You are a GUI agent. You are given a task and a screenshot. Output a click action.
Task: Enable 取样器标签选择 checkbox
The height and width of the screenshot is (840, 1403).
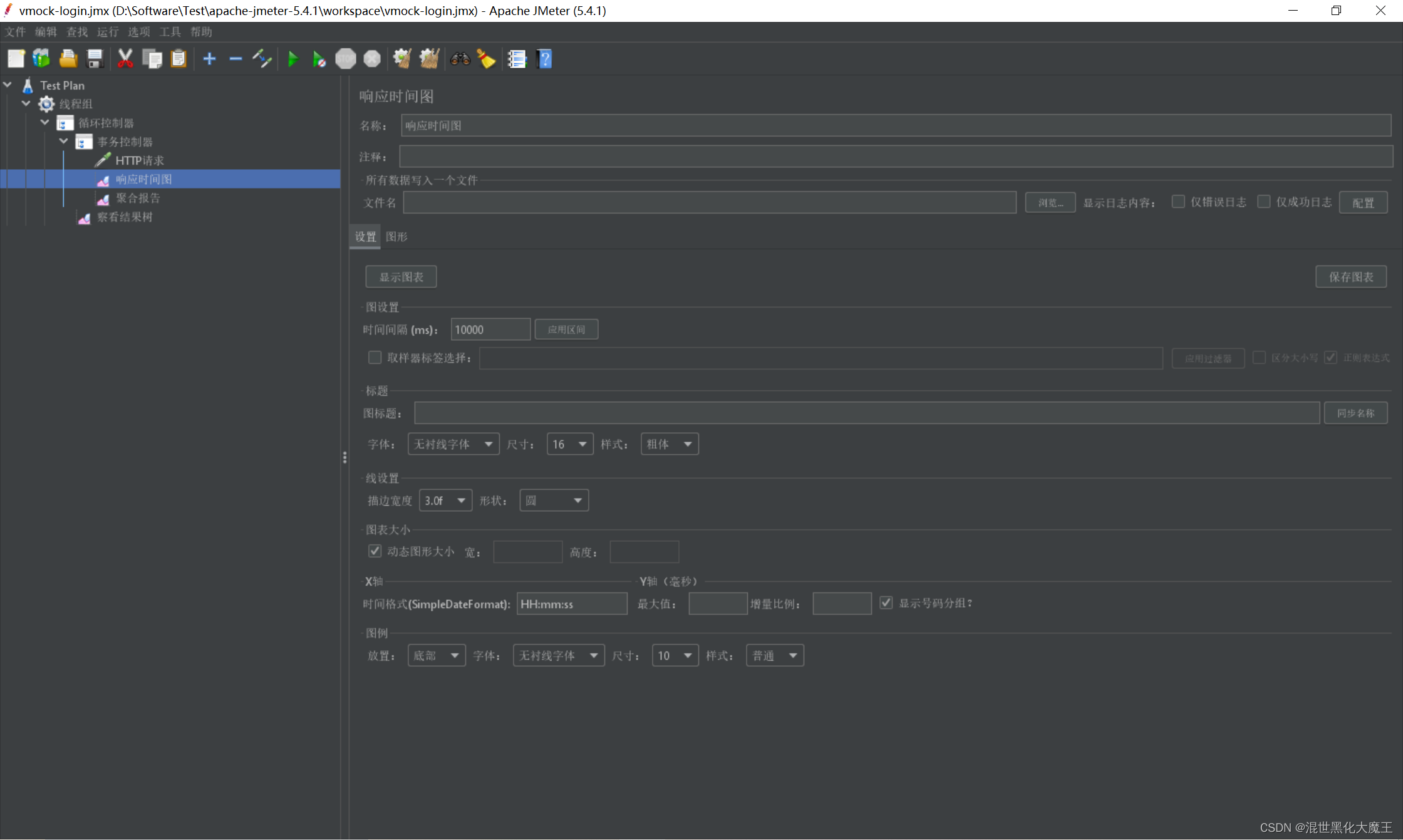pos(375,357)
